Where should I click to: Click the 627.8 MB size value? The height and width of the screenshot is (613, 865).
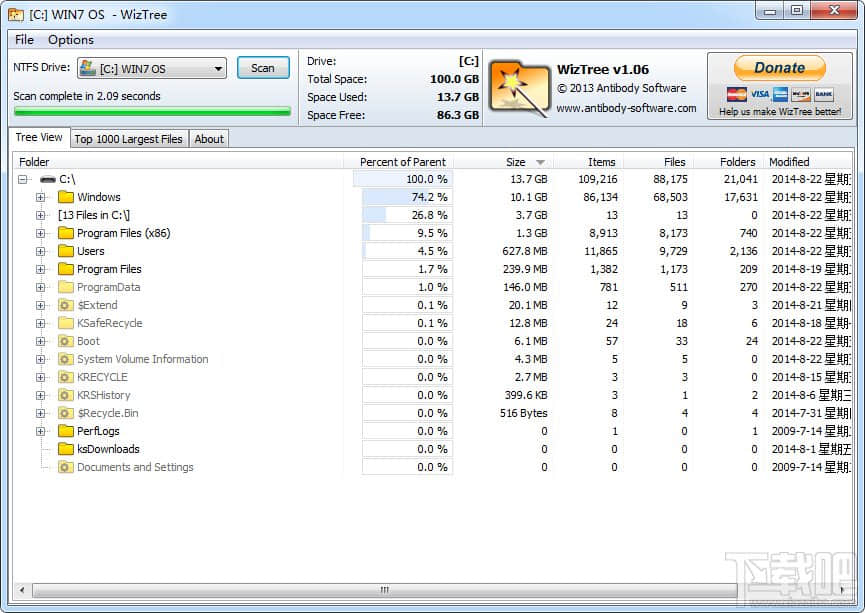[x=525, y=251]
